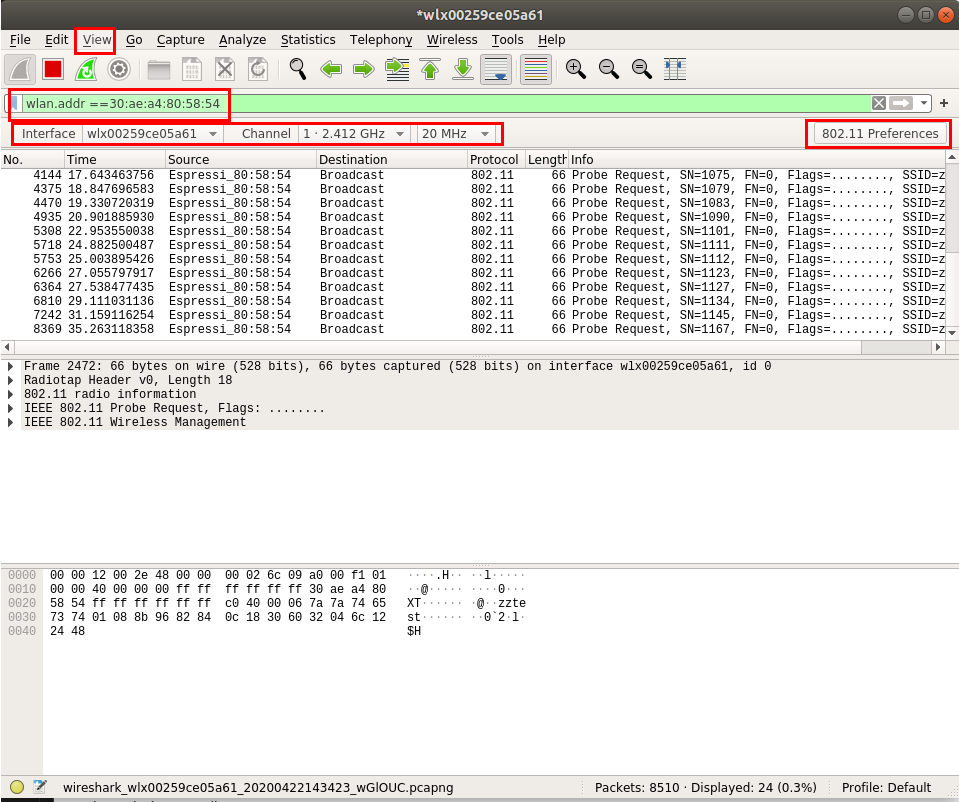Reset text to normal size
This screenshot has width=959, height=802.
pyautogui.click(x=642, y=69)
